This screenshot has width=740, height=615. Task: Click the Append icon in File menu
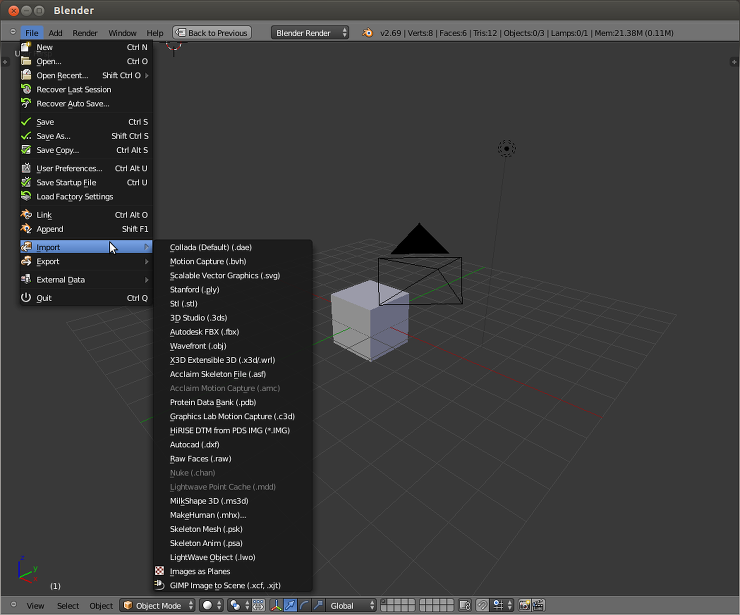[x=26, y=229]
